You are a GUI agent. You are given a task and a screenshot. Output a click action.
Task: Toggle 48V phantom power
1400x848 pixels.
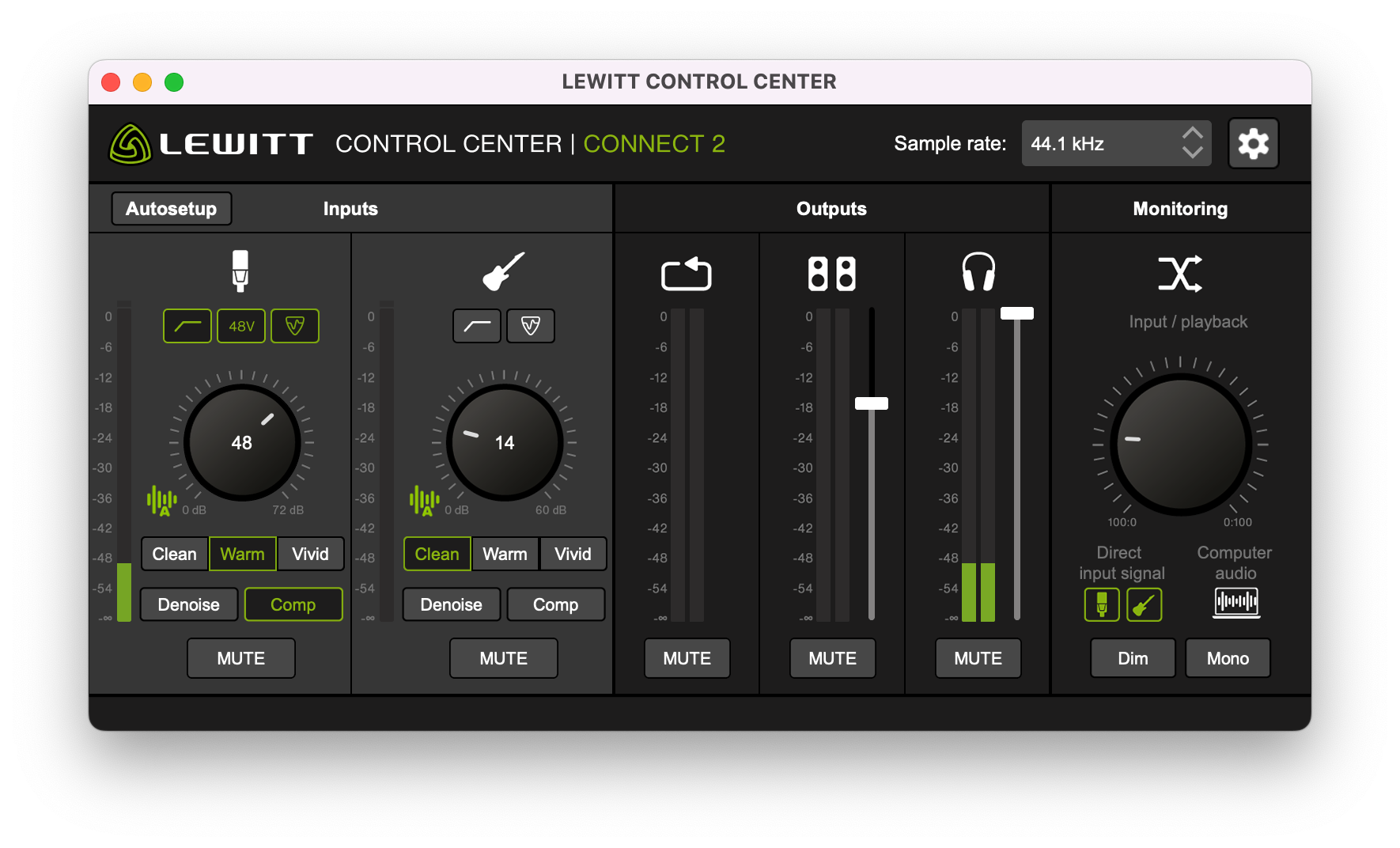click(x=241, y=326)
